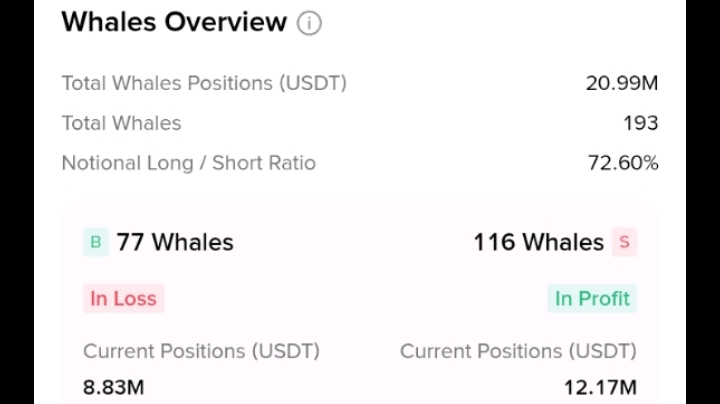Click left Current Positions (USDT) label
The image size is (720, 404).
click(201, 351)
